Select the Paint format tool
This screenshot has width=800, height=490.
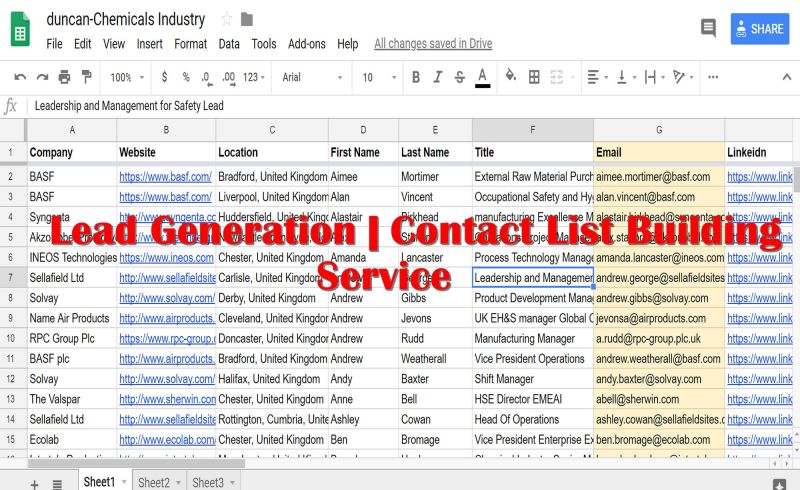(x=87, y=78)
